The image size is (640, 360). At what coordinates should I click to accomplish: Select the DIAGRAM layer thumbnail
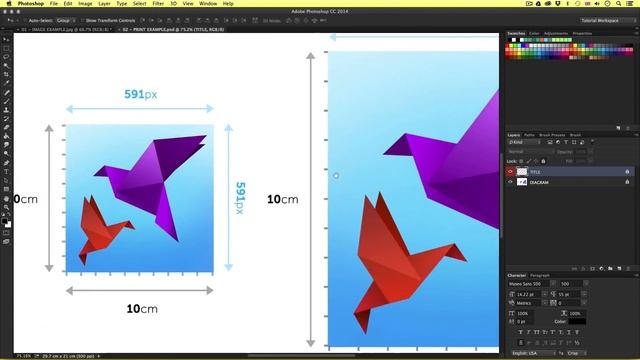[522, 182]
